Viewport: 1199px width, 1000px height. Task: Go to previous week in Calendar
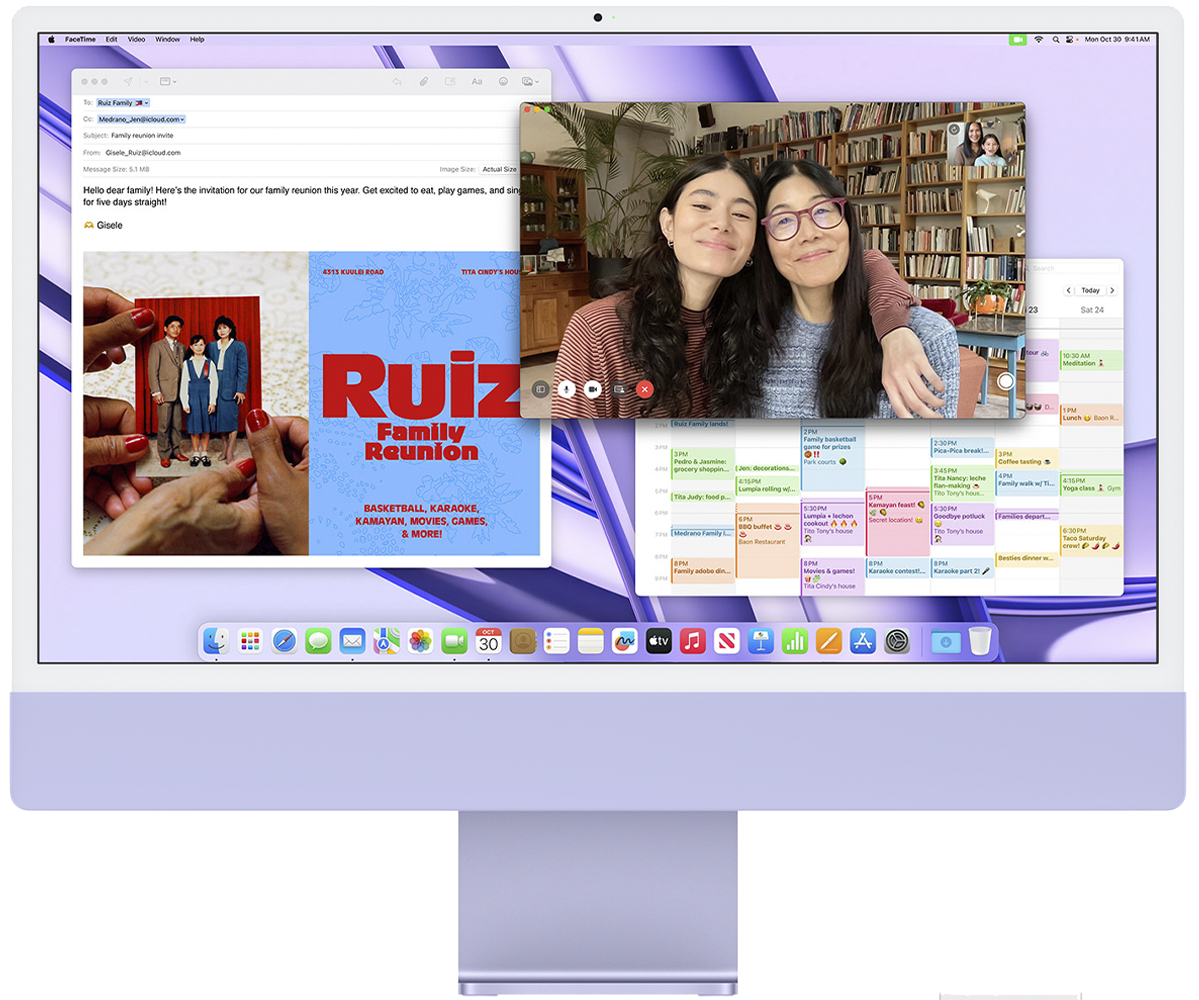click(1068, 291)
